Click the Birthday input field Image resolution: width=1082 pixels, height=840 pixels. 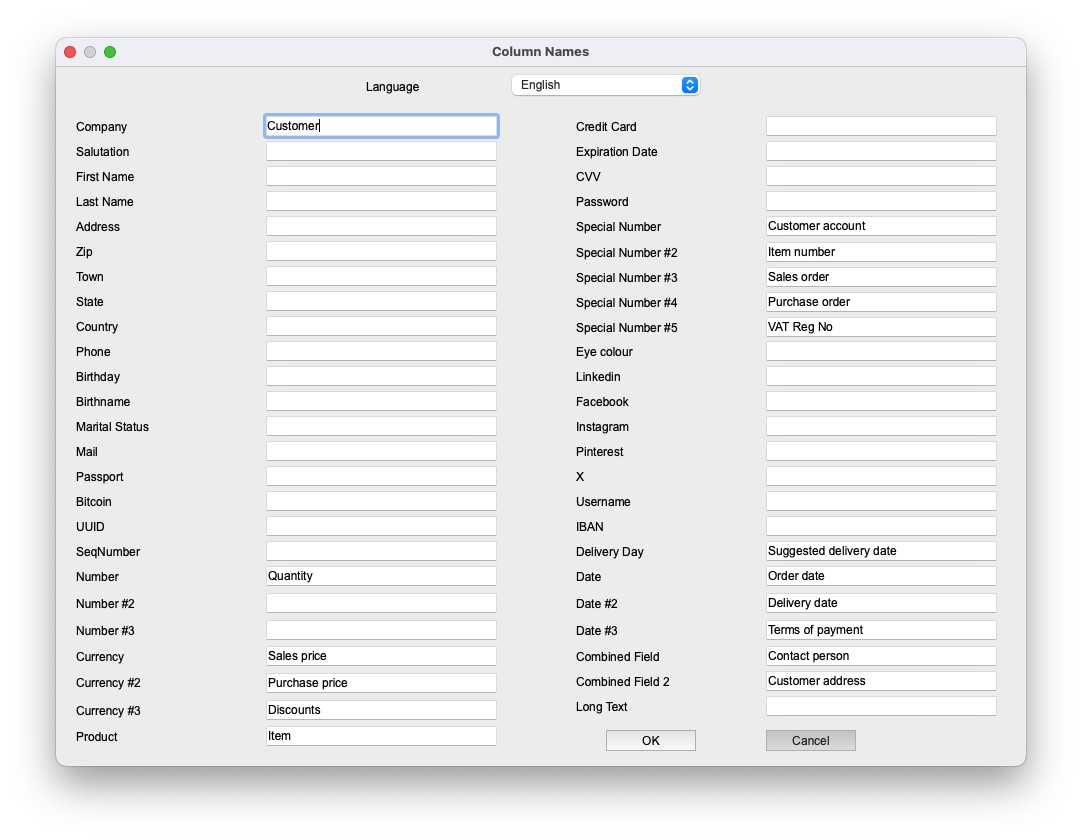coord(381,376)
